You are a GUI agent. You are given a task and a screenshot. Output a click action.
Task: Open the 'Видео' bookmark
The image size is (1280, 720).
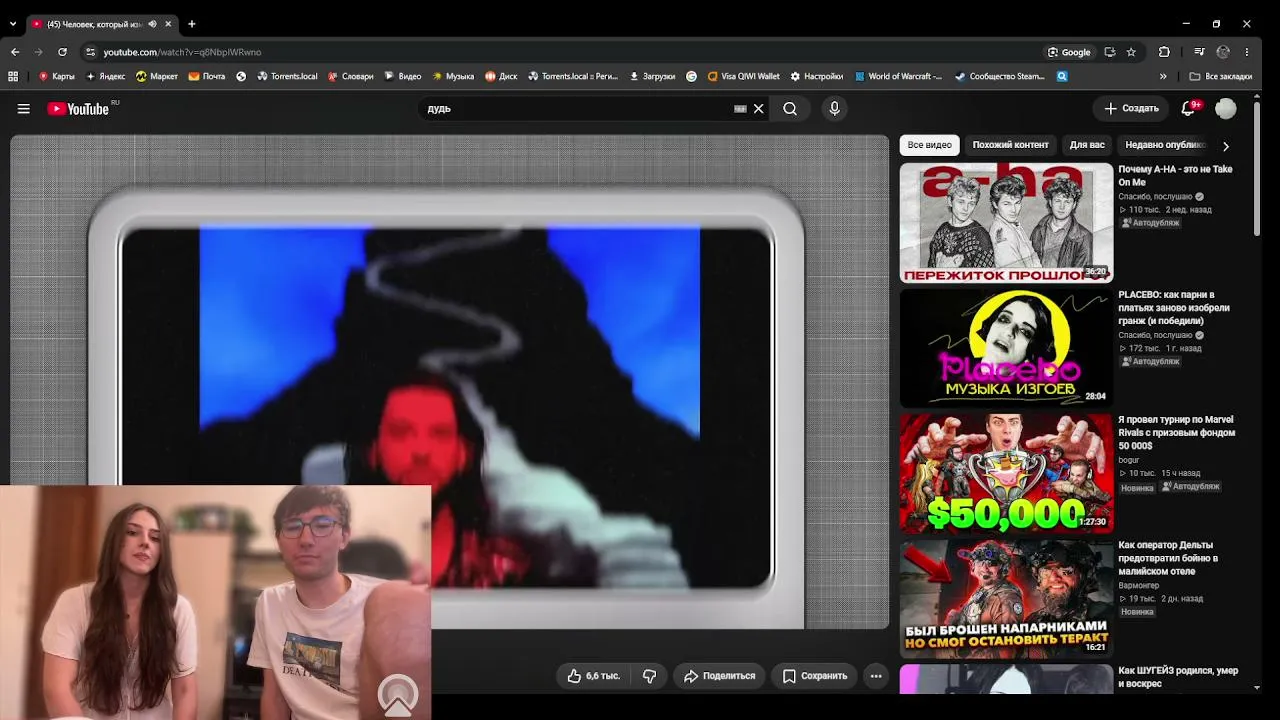tap(403, 76)
